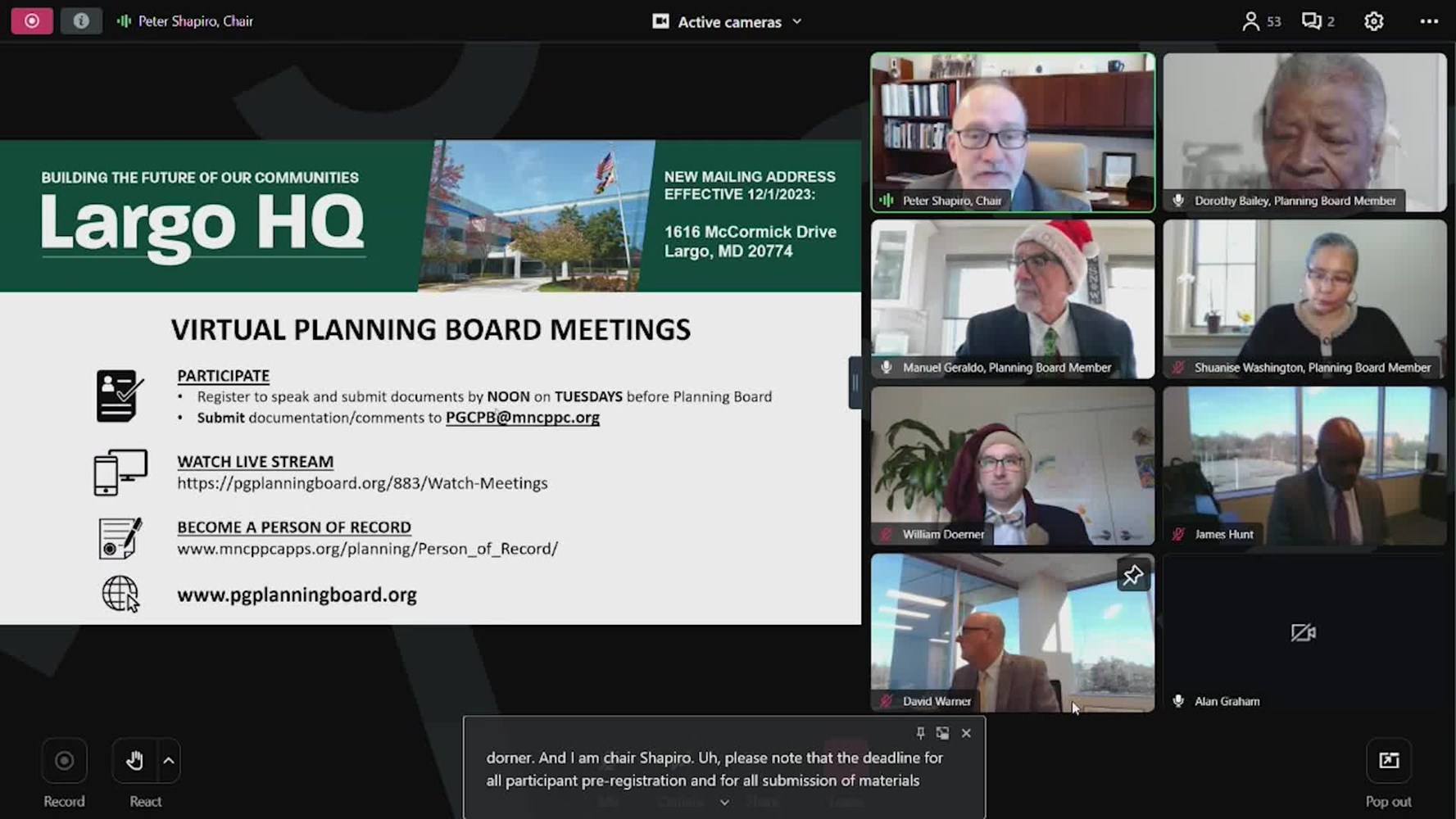Click the React raise hand button
This screenshot has height=819, width=1456.
pyautogui.click(x=134, y=761)
